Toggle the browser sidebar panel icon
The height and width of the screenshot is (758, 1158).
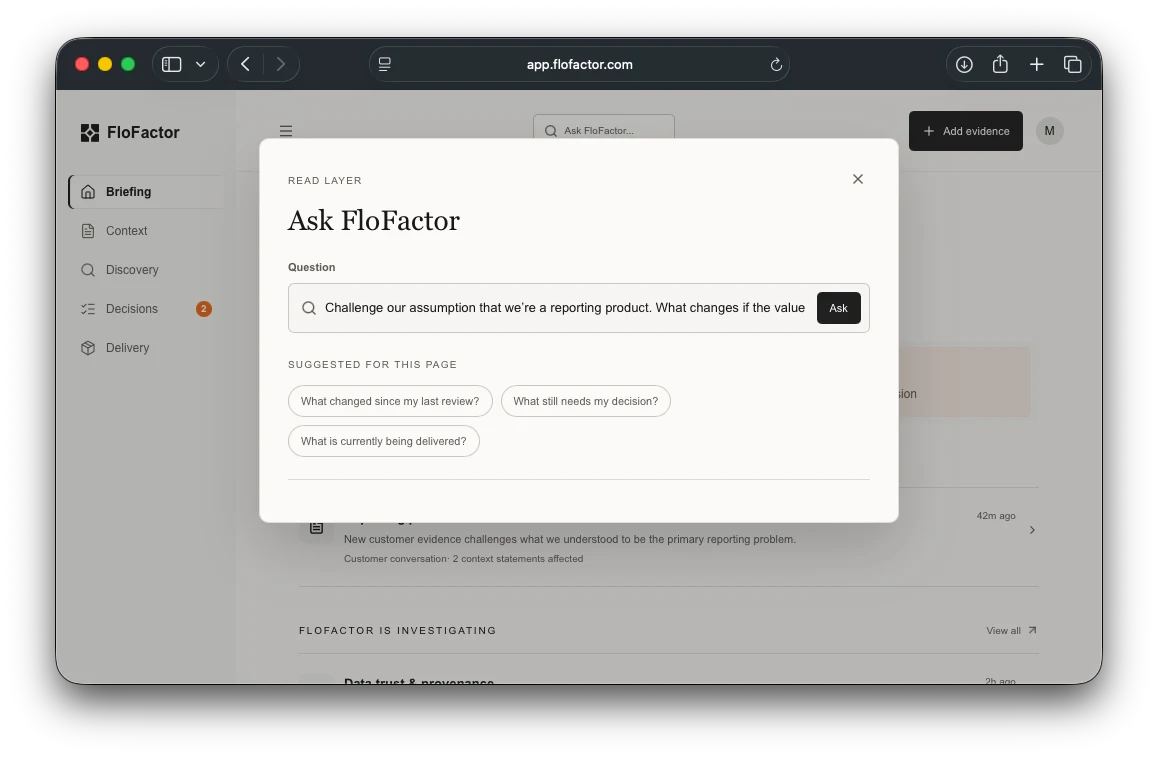(171, 64)
